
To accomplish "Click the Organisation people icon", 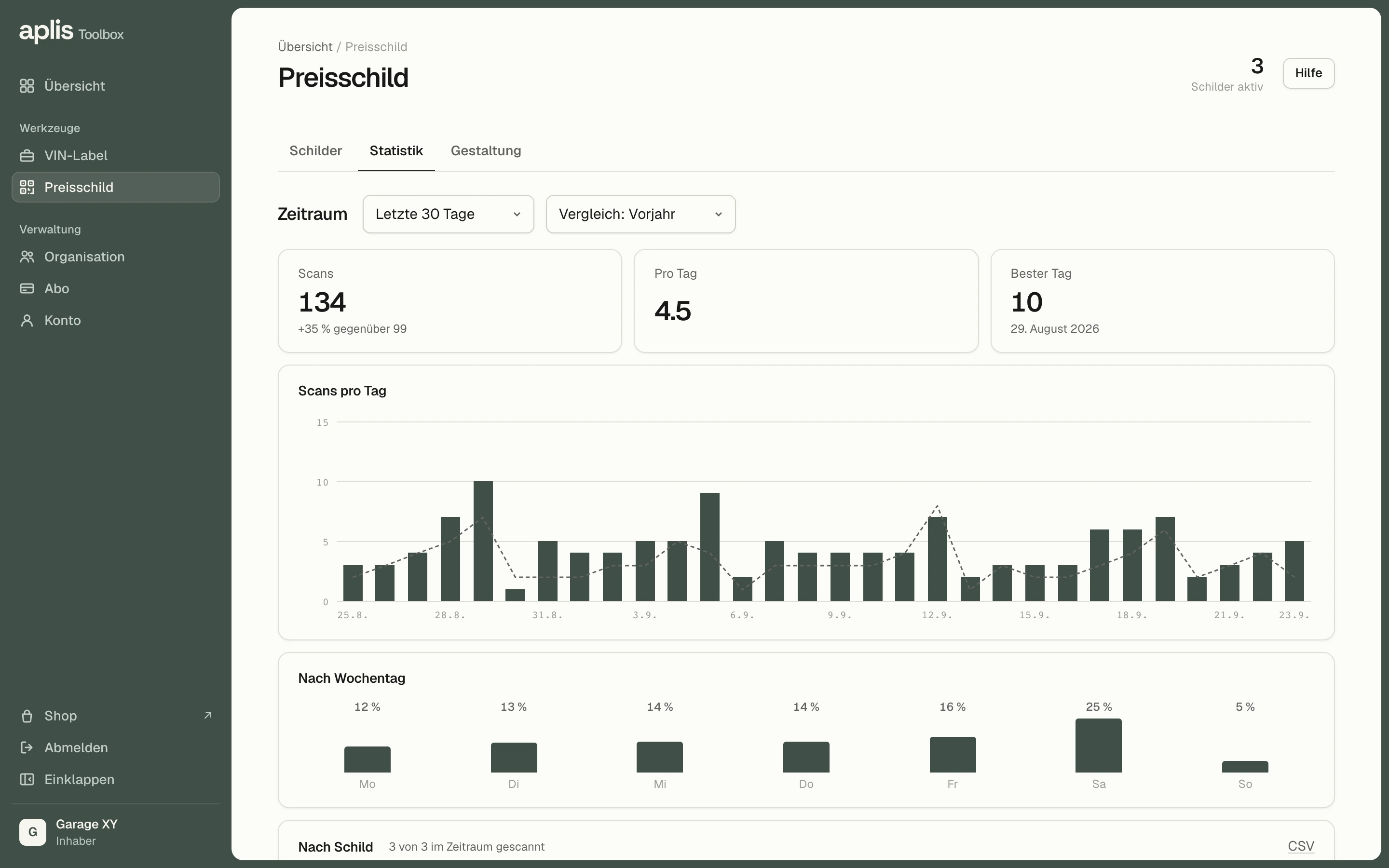I will (27, 257).
